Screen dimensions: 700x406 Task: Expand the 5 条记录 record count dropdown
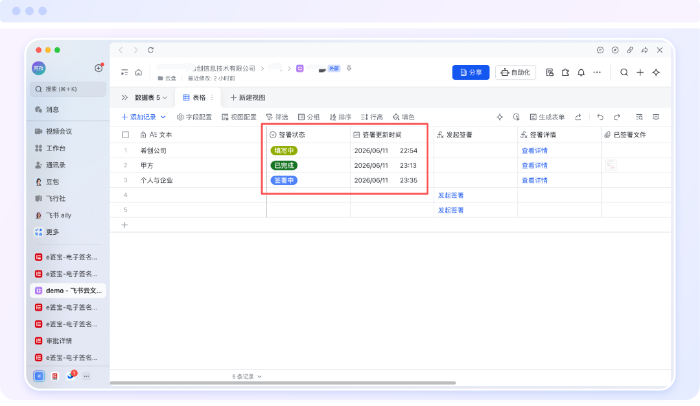pos(246,377)
